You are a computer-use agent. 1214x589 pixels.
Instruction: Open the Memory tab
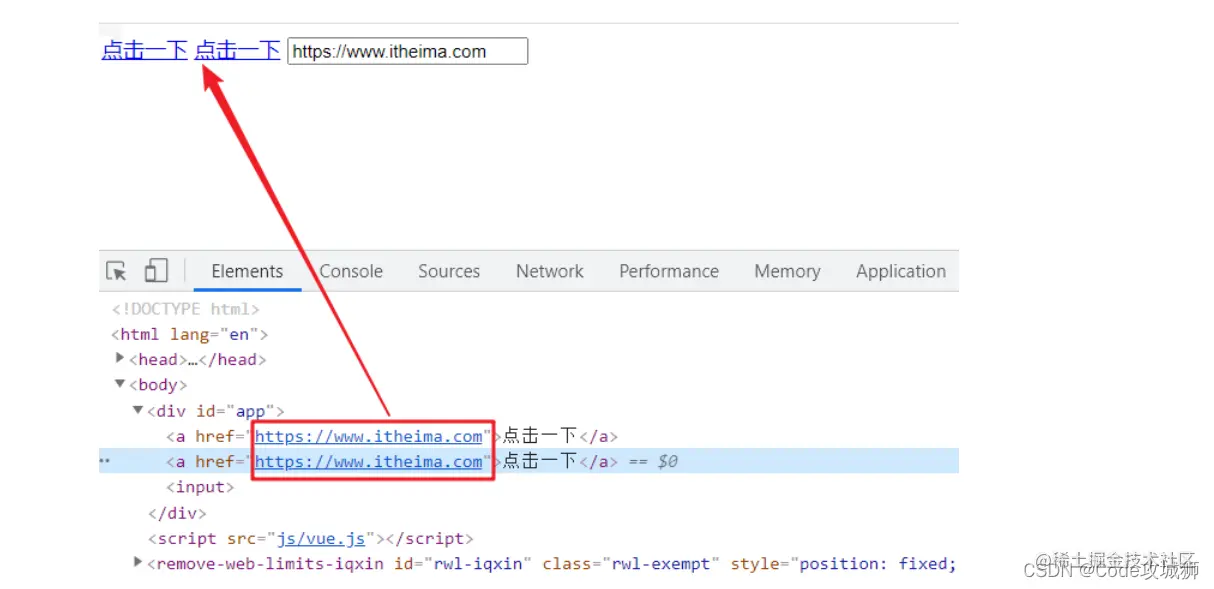787,271
